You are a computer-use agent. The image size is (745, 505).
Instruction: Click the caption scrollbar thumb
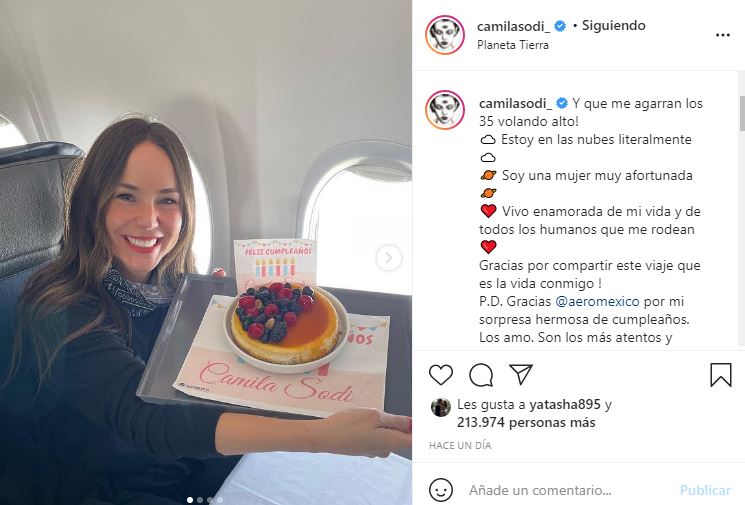[x=742, y=113]
